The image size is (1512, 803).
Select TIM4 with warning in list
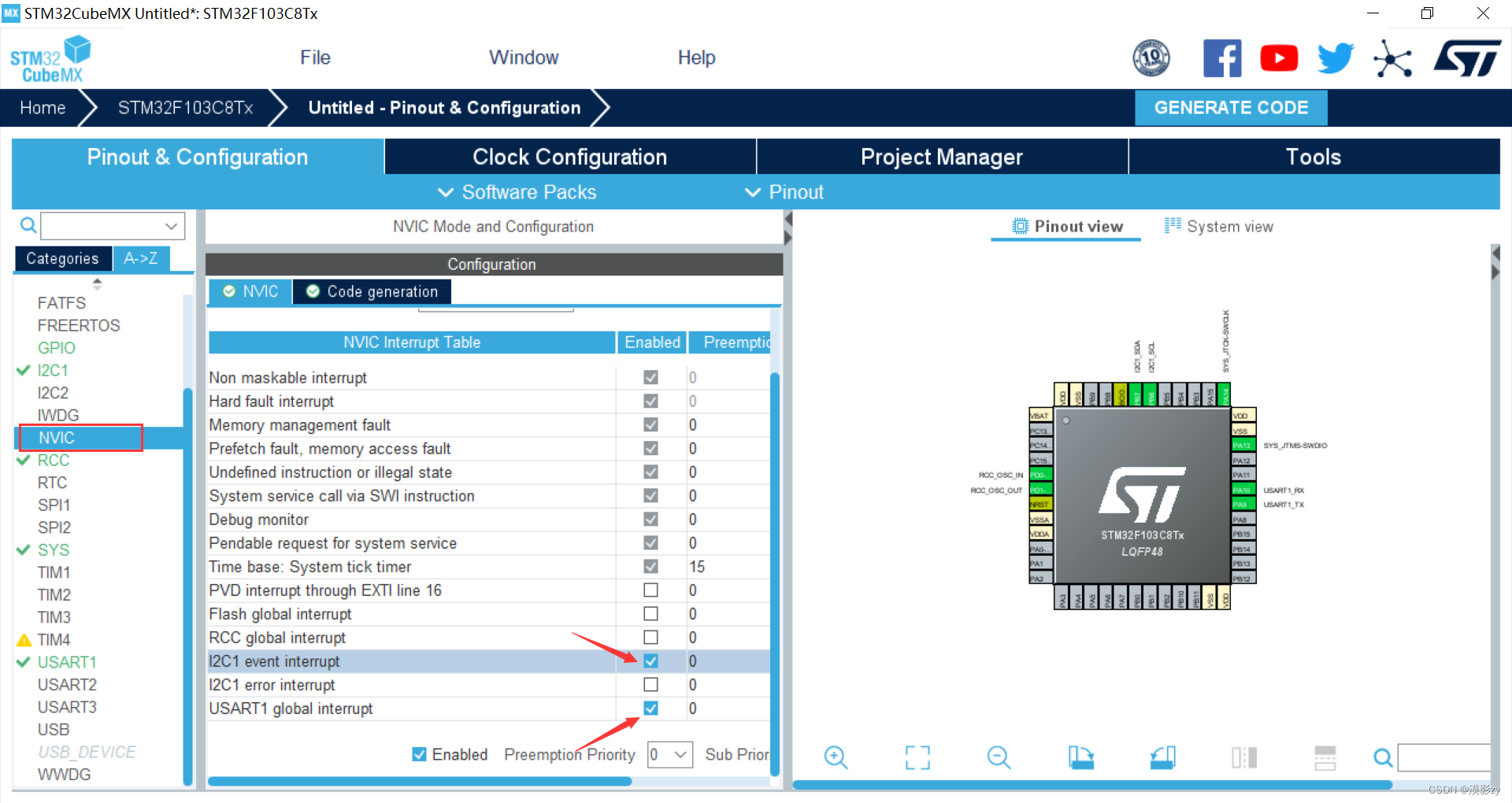coord(54,639)
